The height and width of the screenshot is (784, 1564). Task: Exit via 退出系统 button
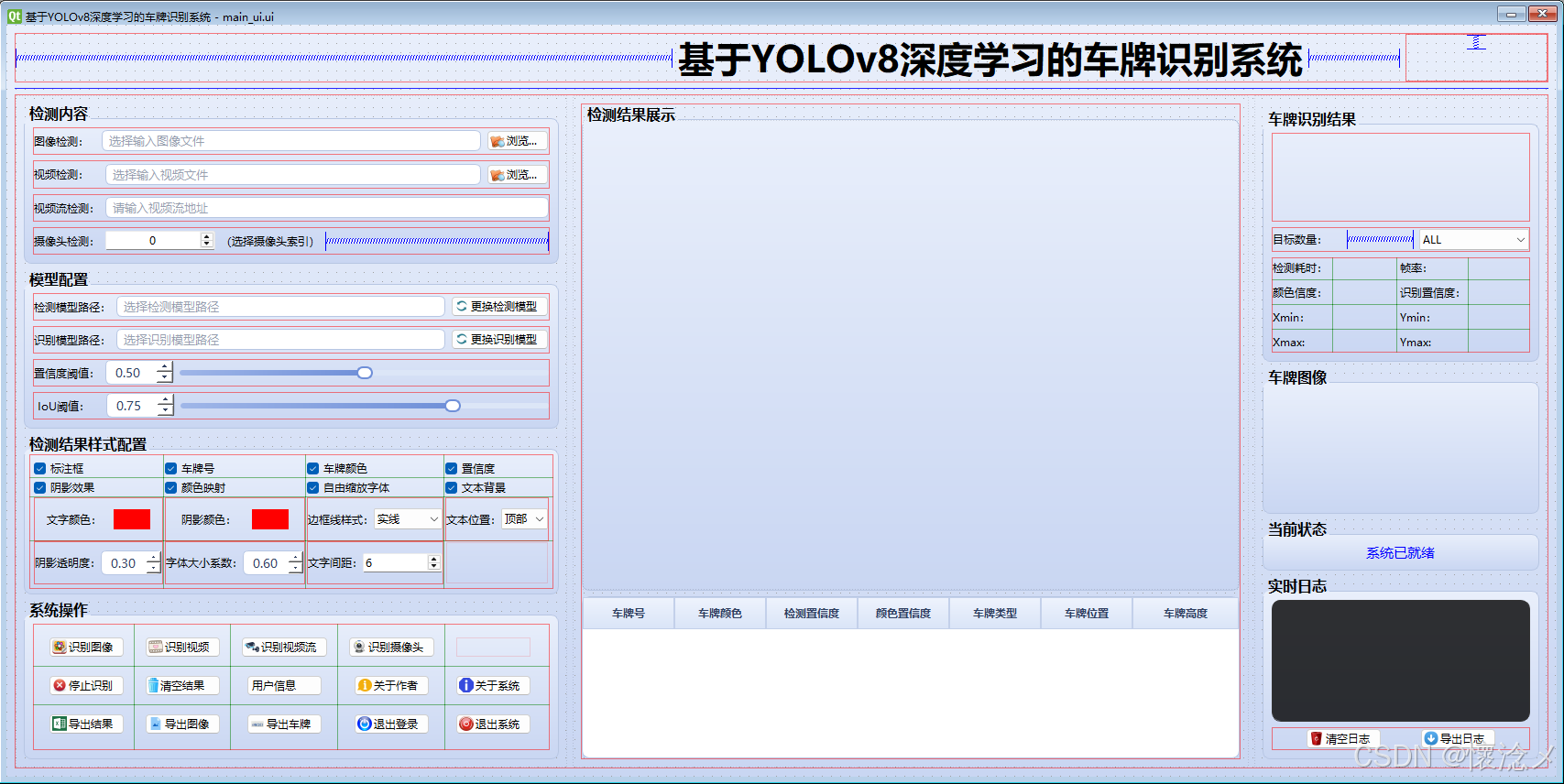[493, 724]
